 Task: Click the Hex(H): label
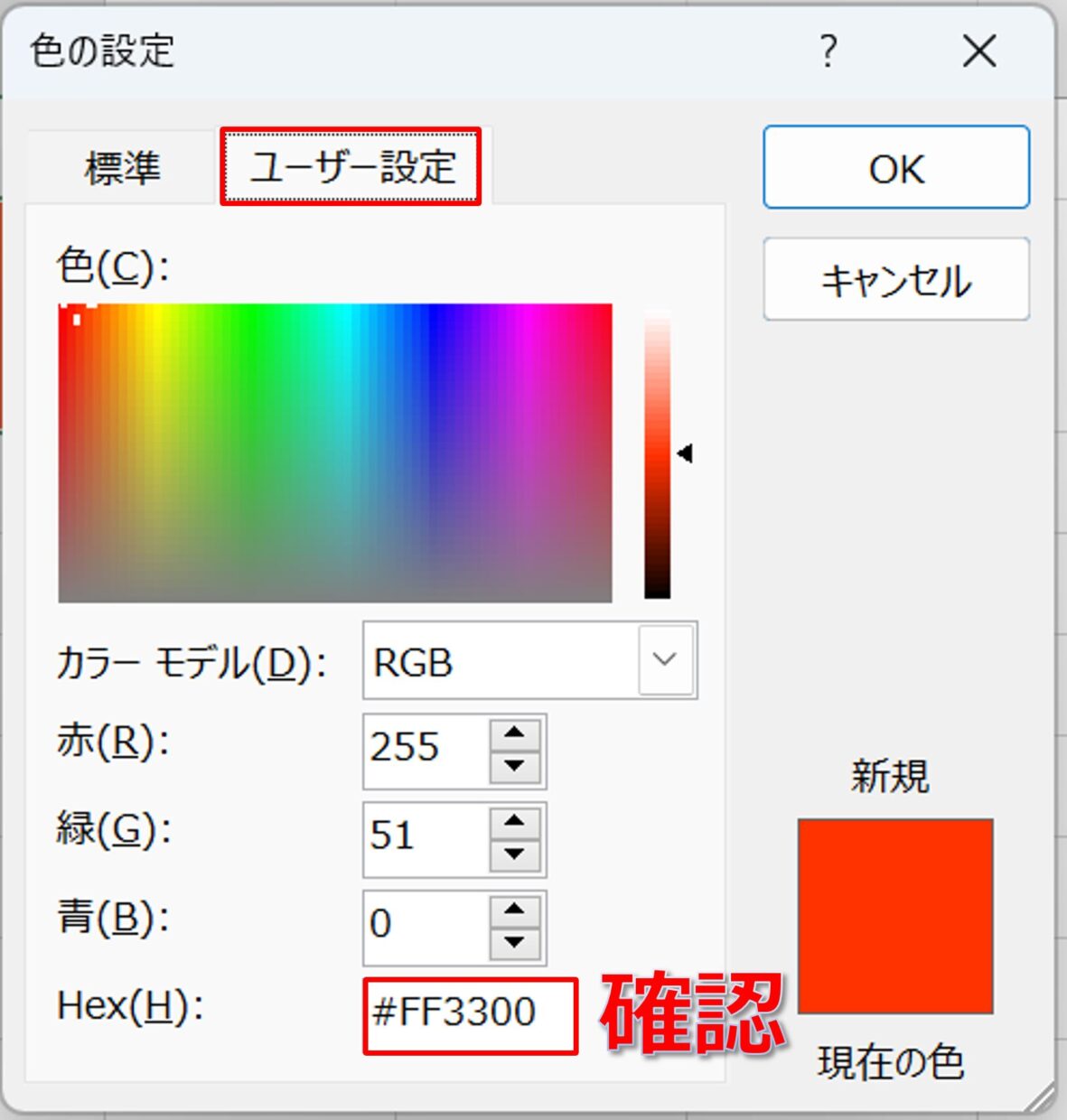[x=130, y=1006]
